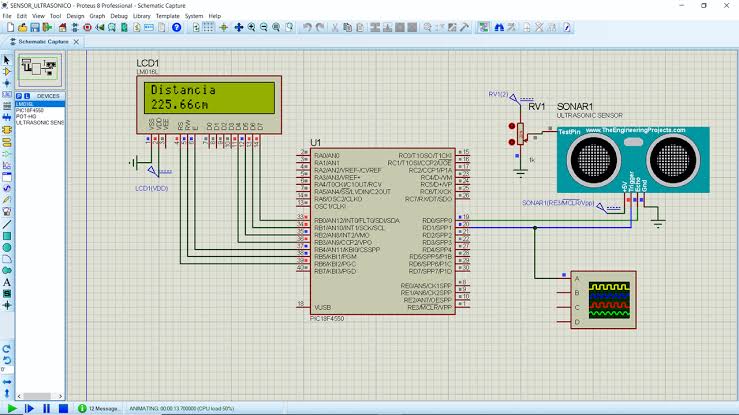The image size is (739, 415).
Task: Stop the running simulation
Action: click(x=63, y=408)
